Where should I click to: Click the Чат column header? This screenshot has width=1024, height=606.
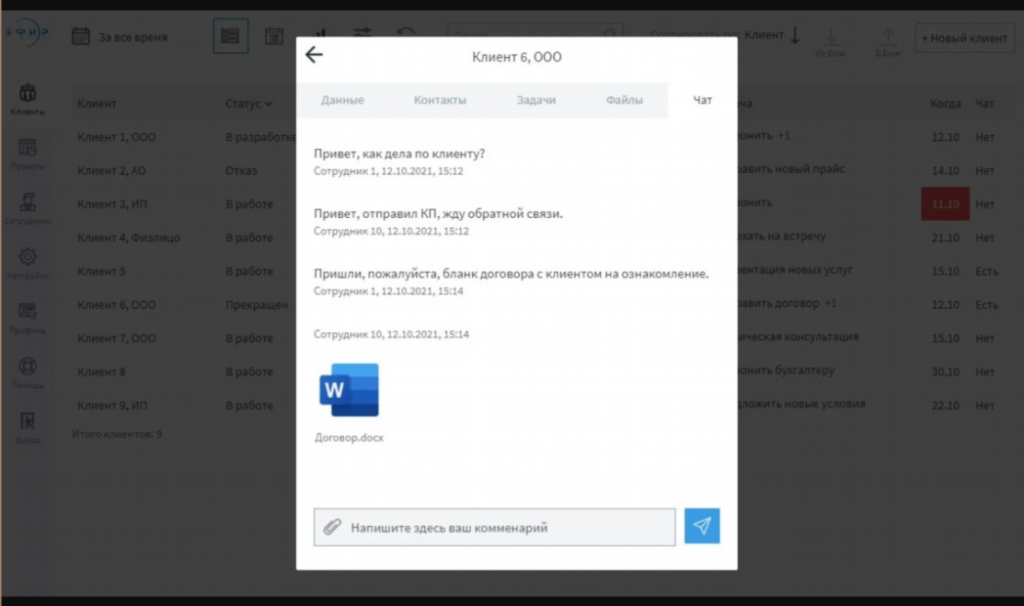pos(984,103)
